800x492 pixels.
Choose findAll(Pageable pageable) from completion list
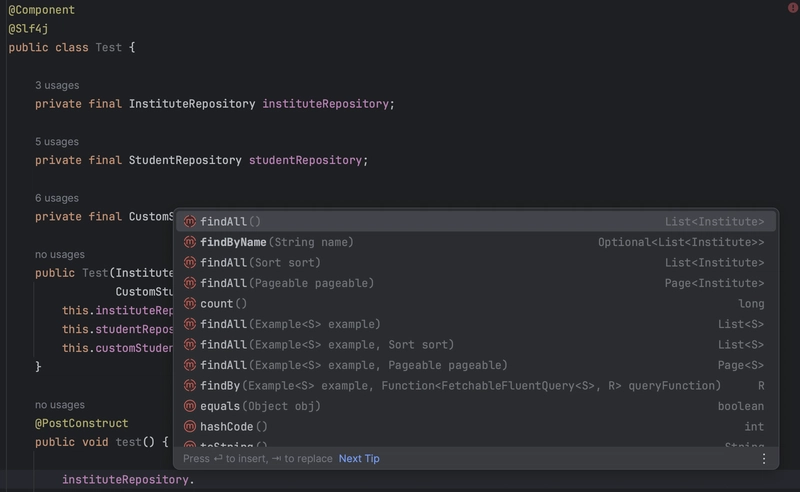click(x=476, y=283)
